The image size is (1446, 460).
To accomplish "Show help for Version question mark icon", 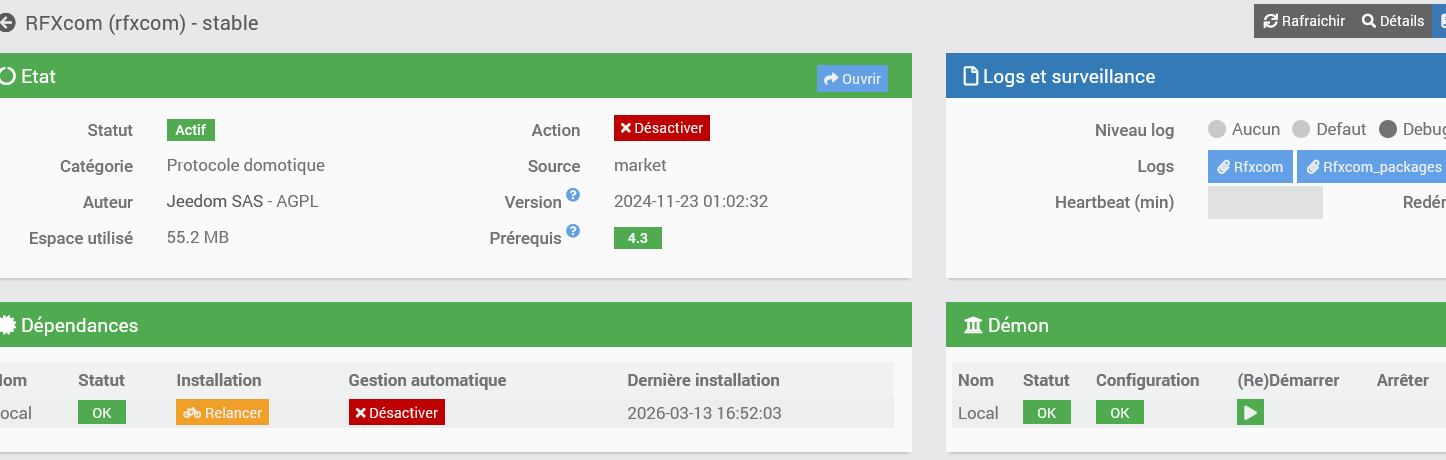I will coord(573,194).
